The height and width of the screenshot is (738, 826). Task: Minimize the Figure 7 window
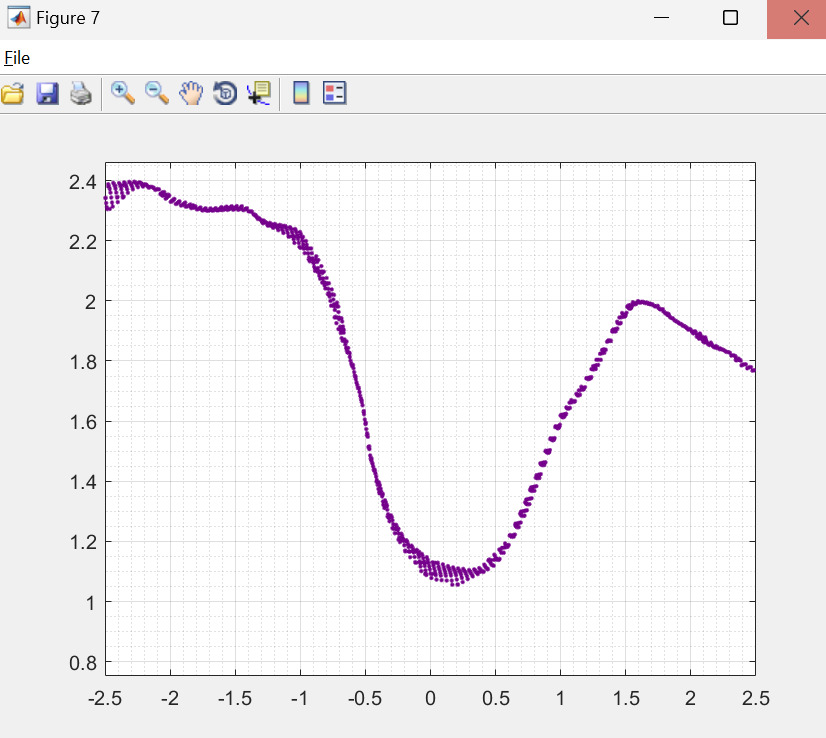[x=661, y=18]
